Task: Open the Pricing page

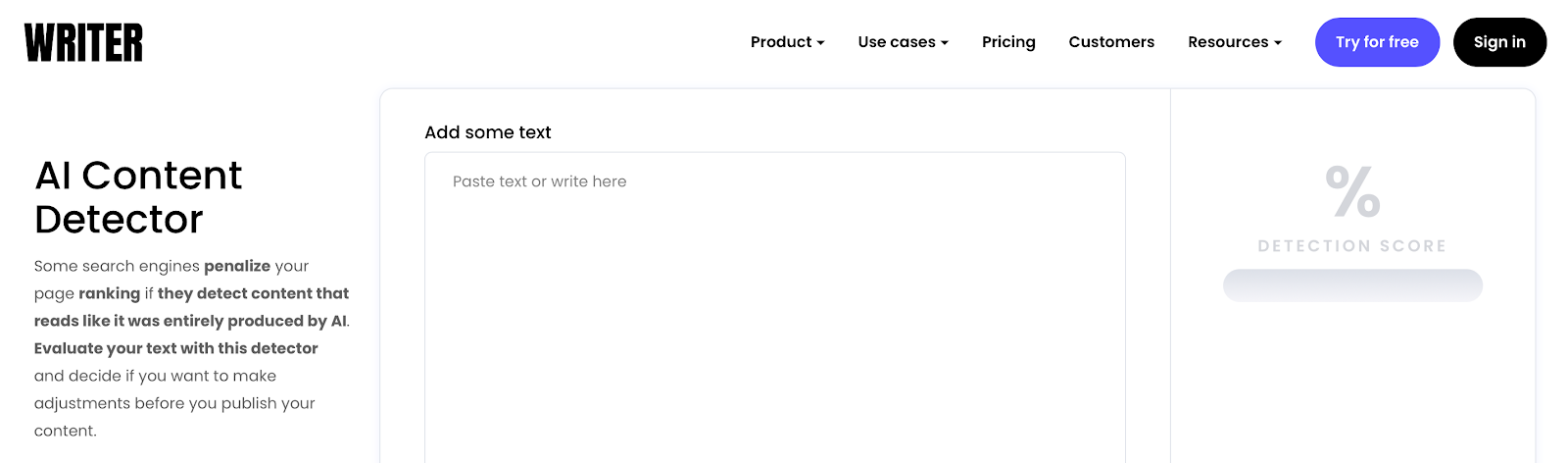Action: click(x=1008, y=42)
